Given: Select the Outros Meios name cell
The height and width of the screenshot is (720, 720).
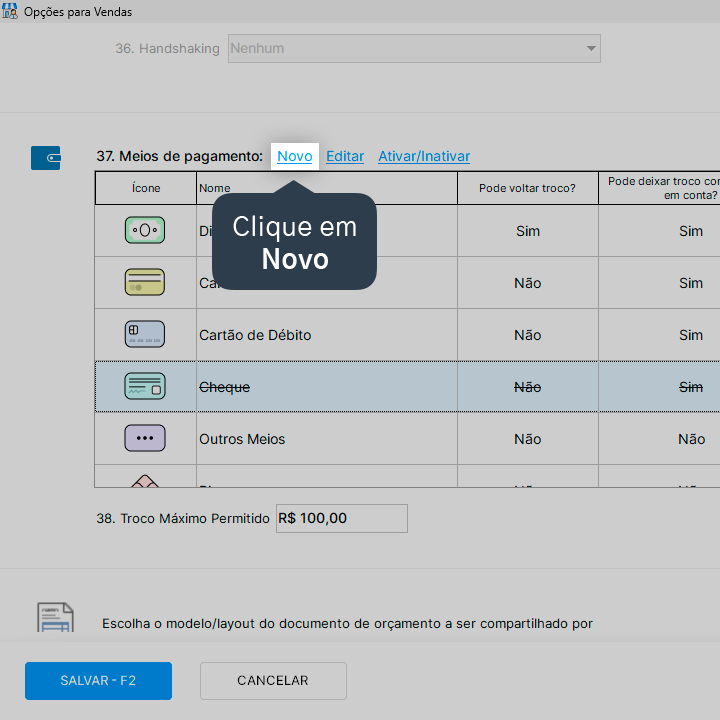Looking at the screenshot, I should pyautogui.click(x=326, y=439).
